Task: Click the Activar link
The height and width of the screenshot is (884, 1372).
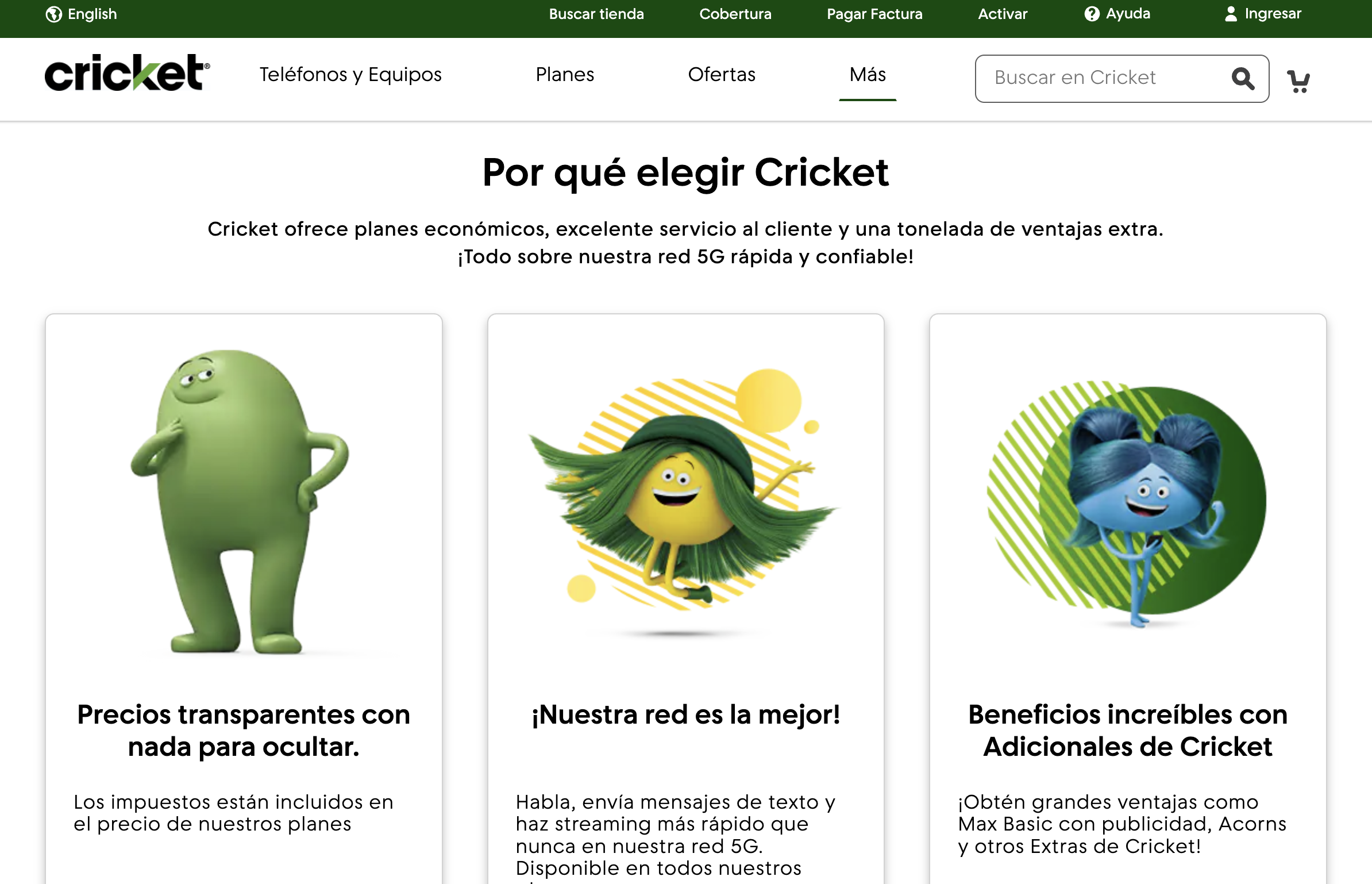Action: tap(1003, 14)
